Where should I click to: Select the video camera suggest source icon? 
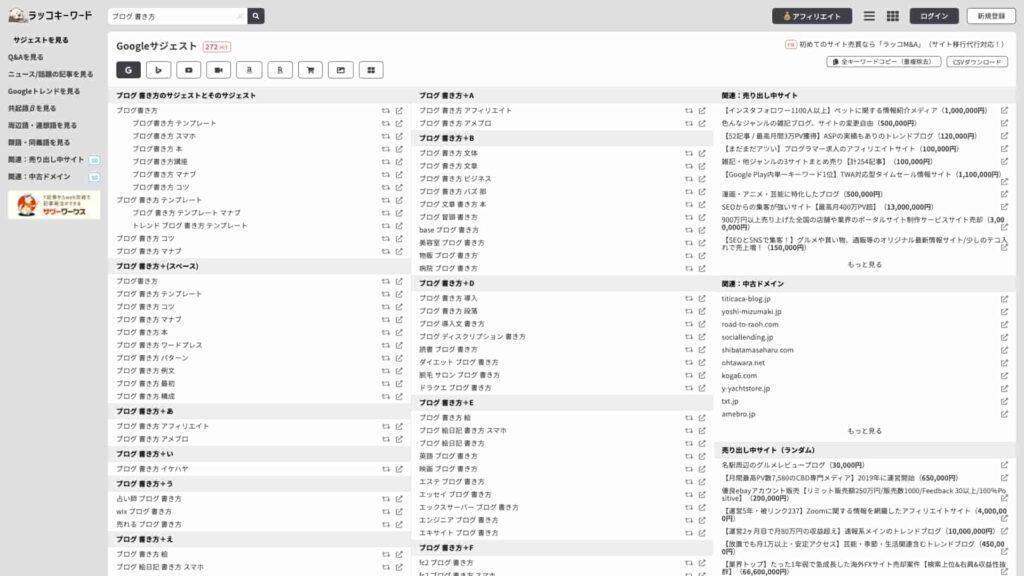click(219, 70)
